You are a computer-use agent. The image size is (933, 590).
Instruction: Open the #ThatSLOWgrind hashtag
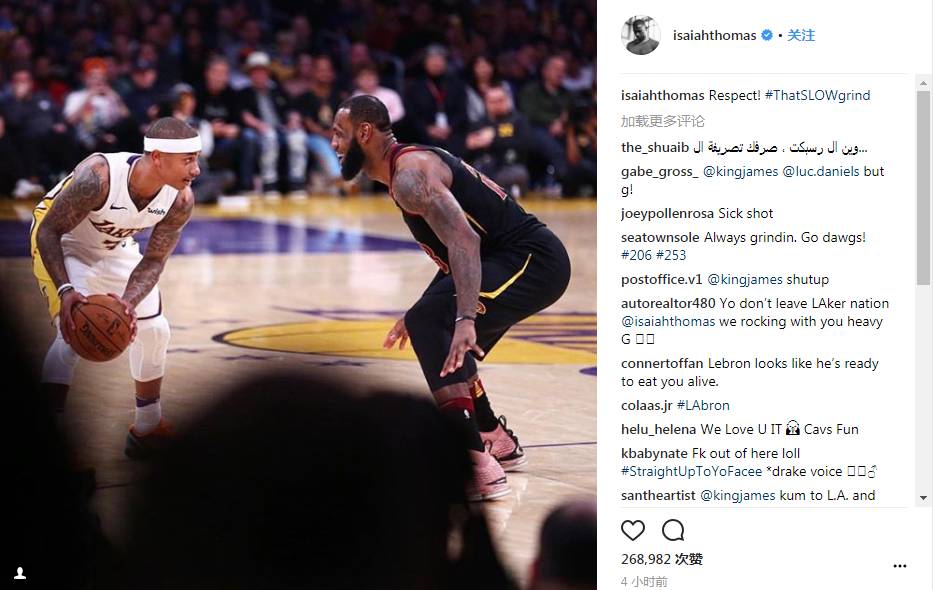[x=818, y=95]
